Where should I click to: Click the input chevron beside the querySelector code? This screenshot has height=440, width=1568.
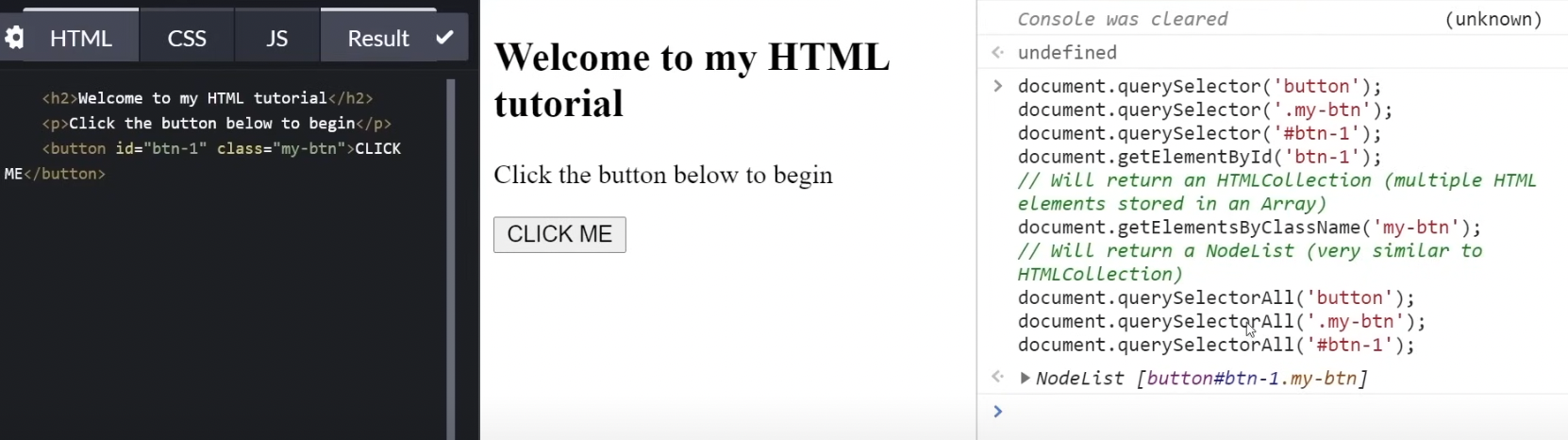997,86
